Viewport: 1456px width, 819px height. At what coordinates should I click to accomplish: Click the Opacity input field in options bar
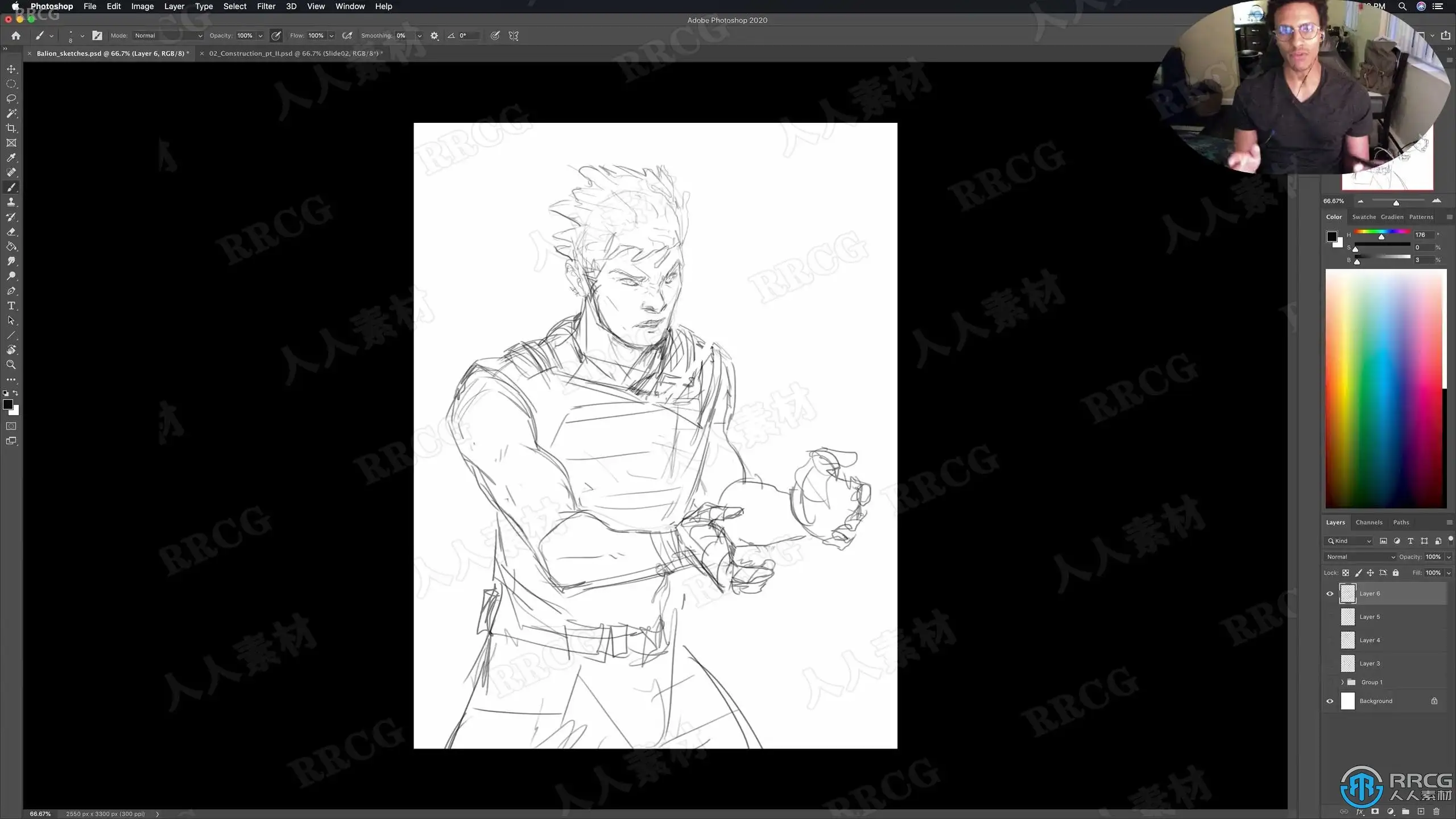pos(245,36)
